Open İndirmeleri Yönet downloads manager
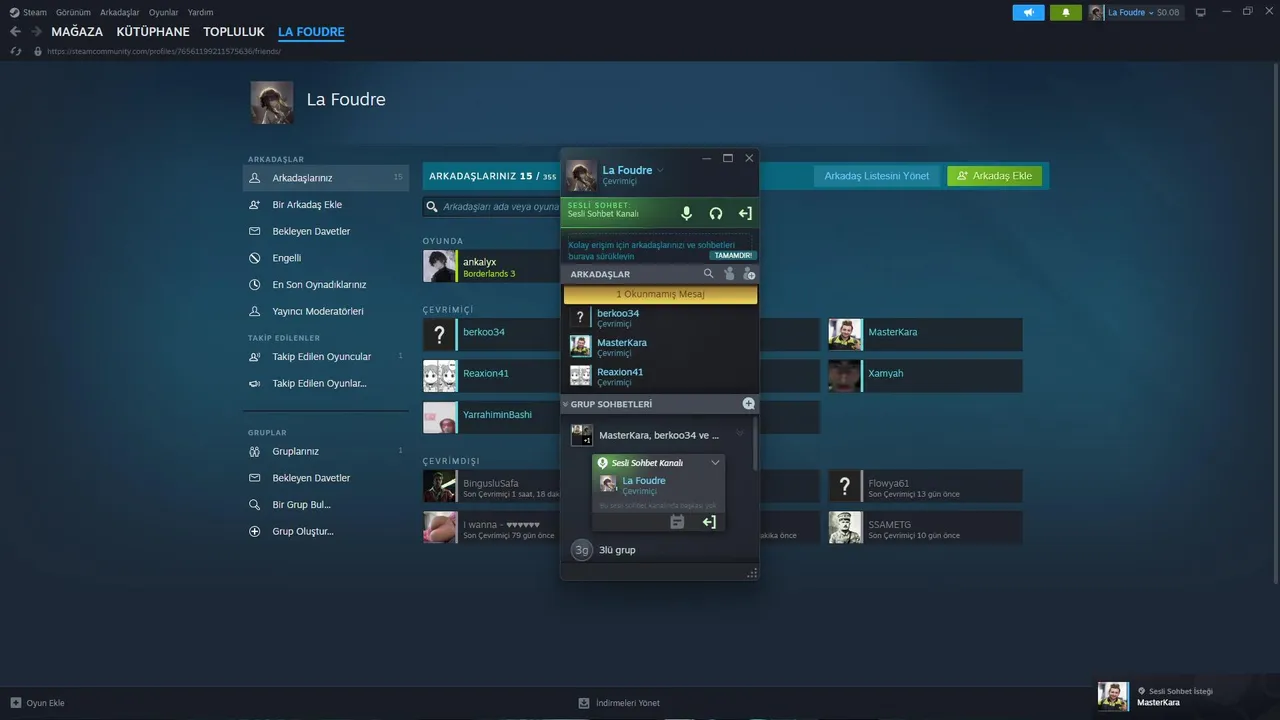Image resolution: width=1280 pixels, height=720 pixels. point(619,703)
